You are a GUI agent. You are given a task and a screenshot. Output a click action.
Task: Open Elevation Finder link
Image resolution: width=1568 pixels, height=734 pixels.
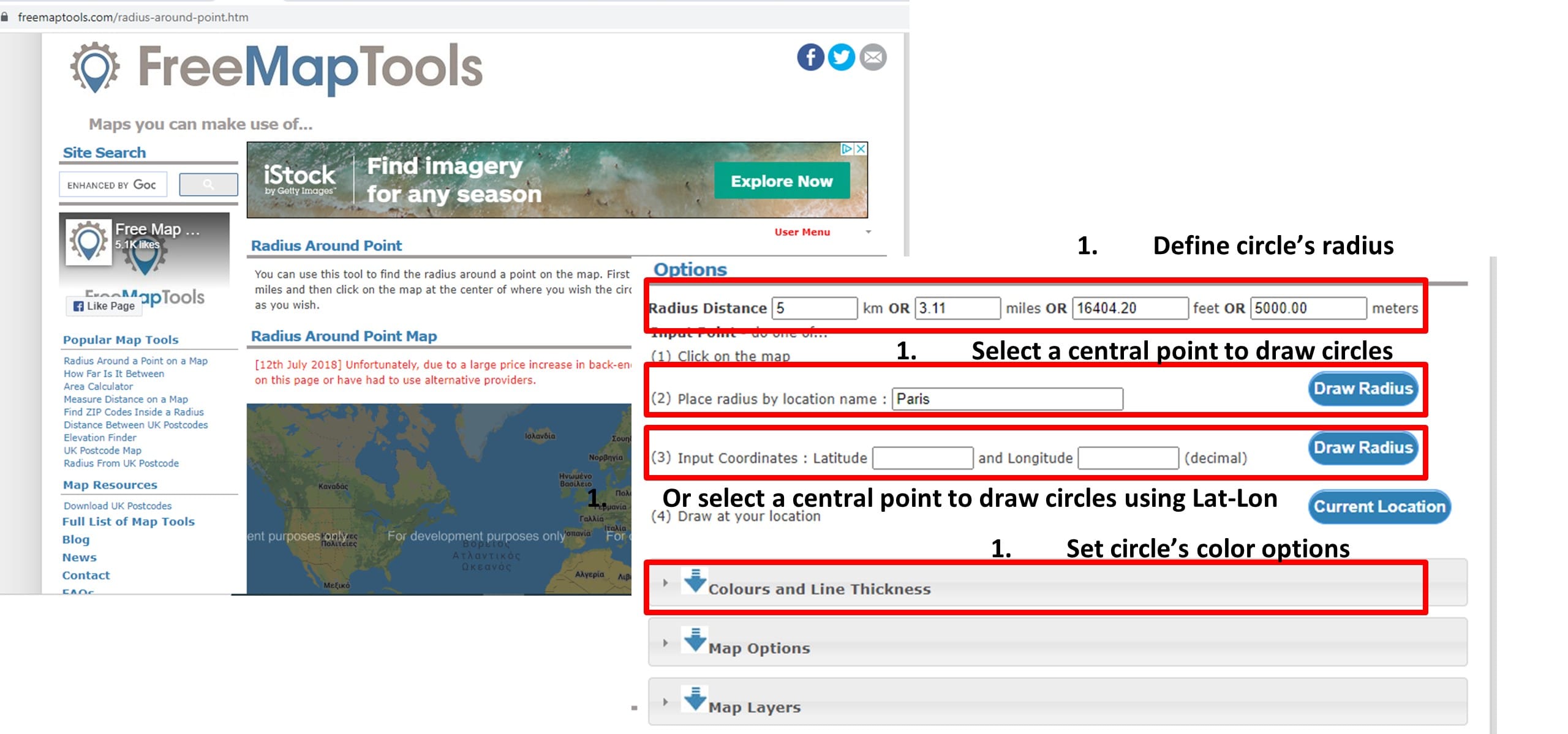tap(100, 438)
